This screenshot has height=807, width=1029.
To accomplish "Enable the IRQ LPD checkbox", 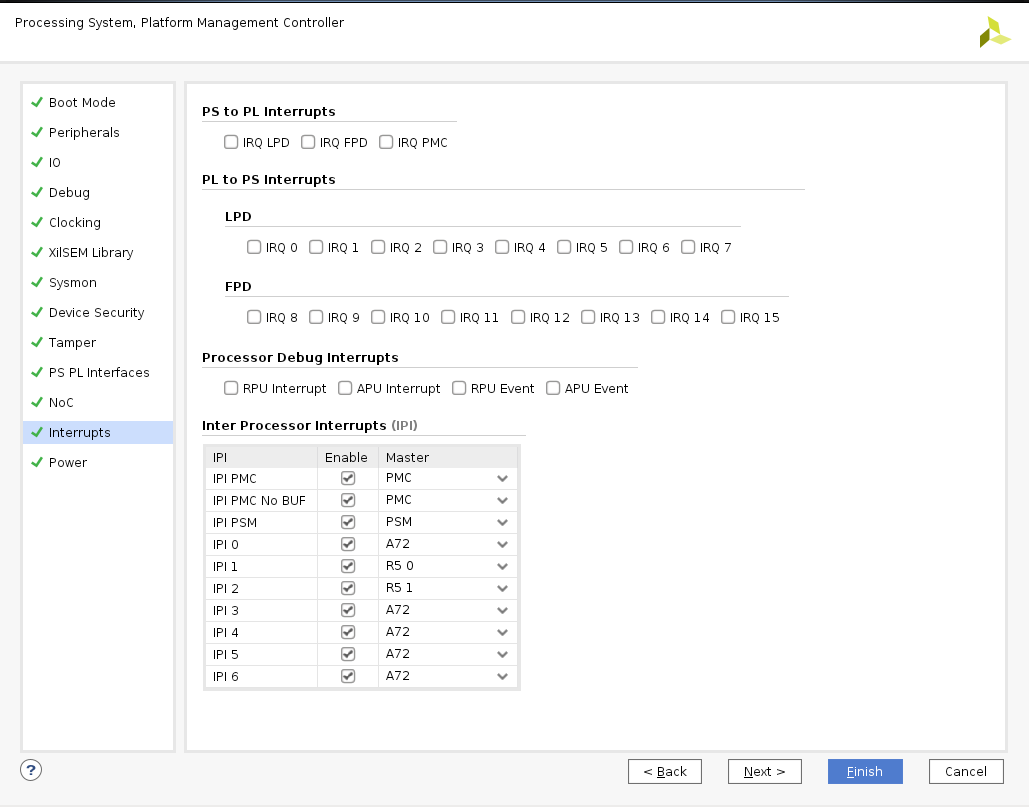I will (x=231, y=143).
